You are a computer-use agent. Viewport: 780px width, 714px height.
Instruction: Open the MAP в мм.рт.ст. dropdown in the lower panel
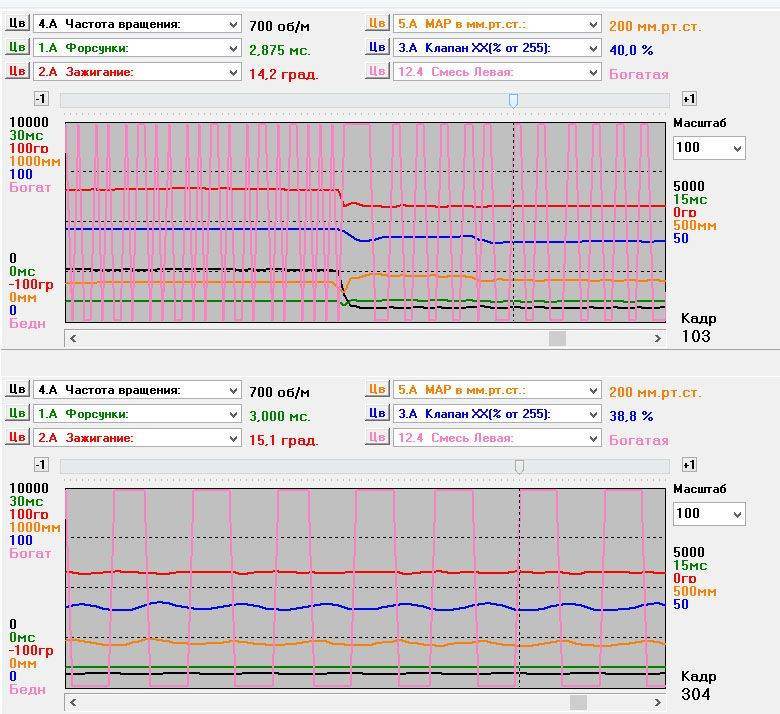[x=592, y=390]
